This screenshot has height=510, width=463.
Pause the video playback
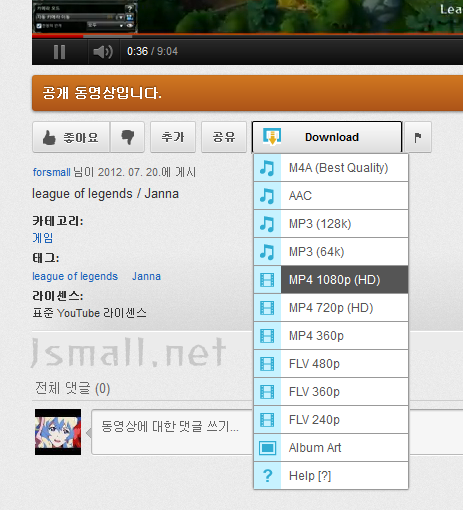pyautogui.click(x=60, y=52)
